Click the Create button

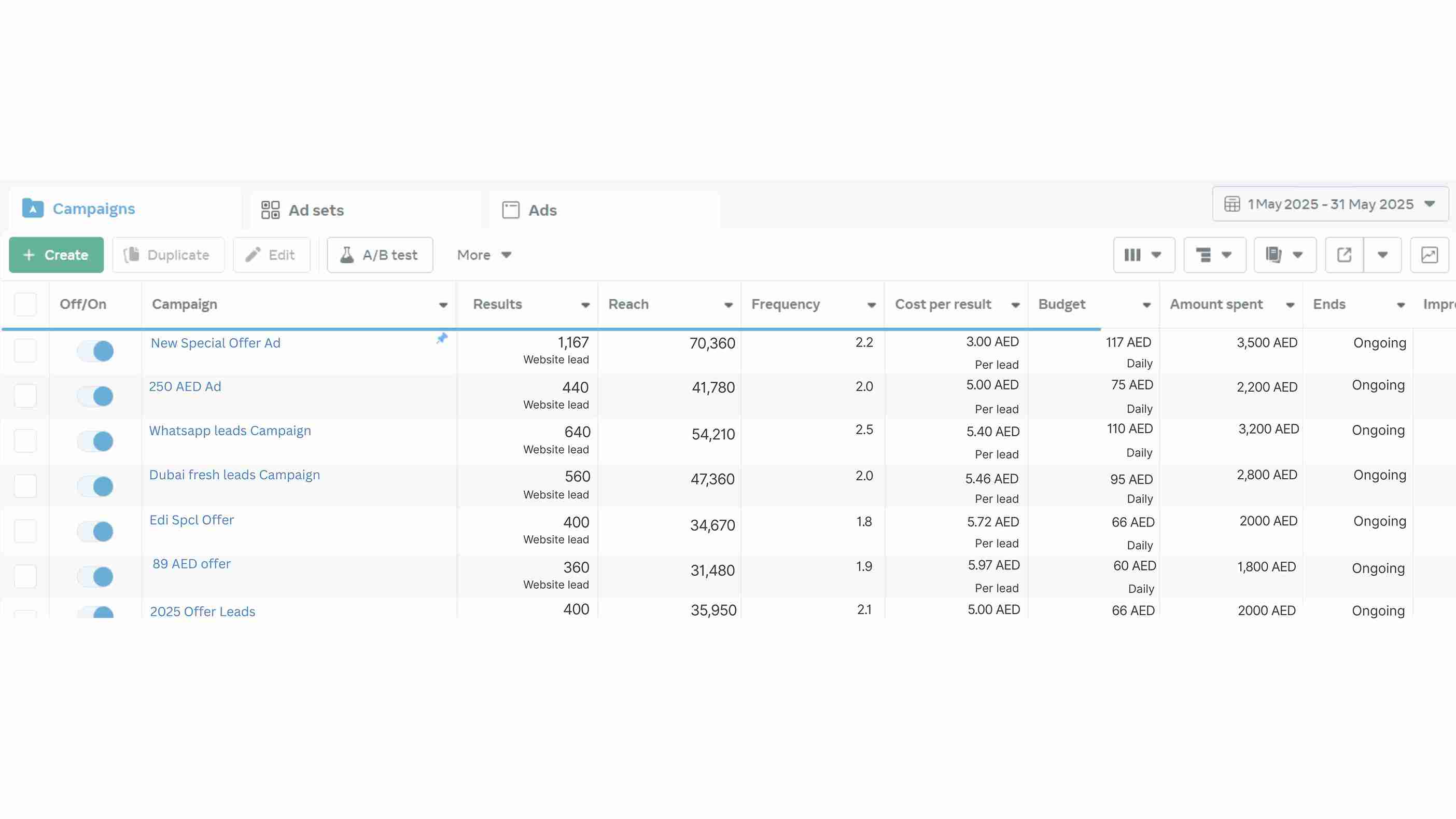coord(57,255)
